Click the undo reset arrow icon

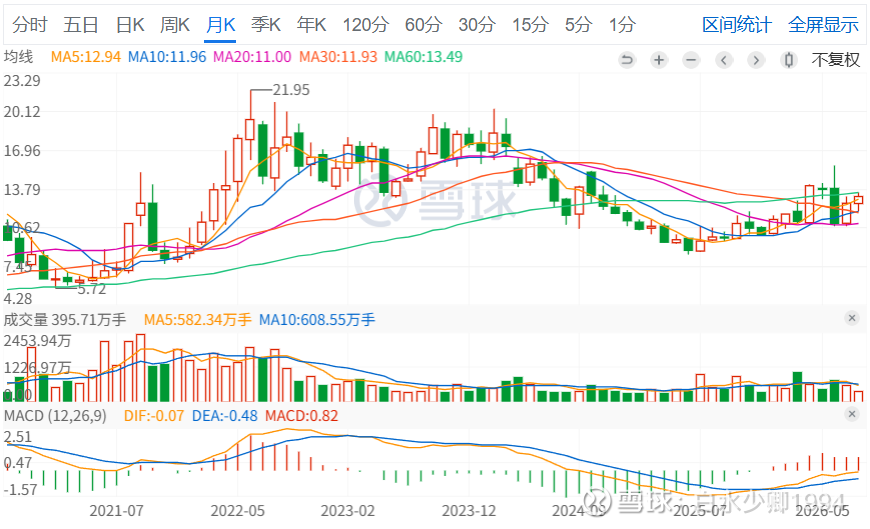[x=627, y=59]
